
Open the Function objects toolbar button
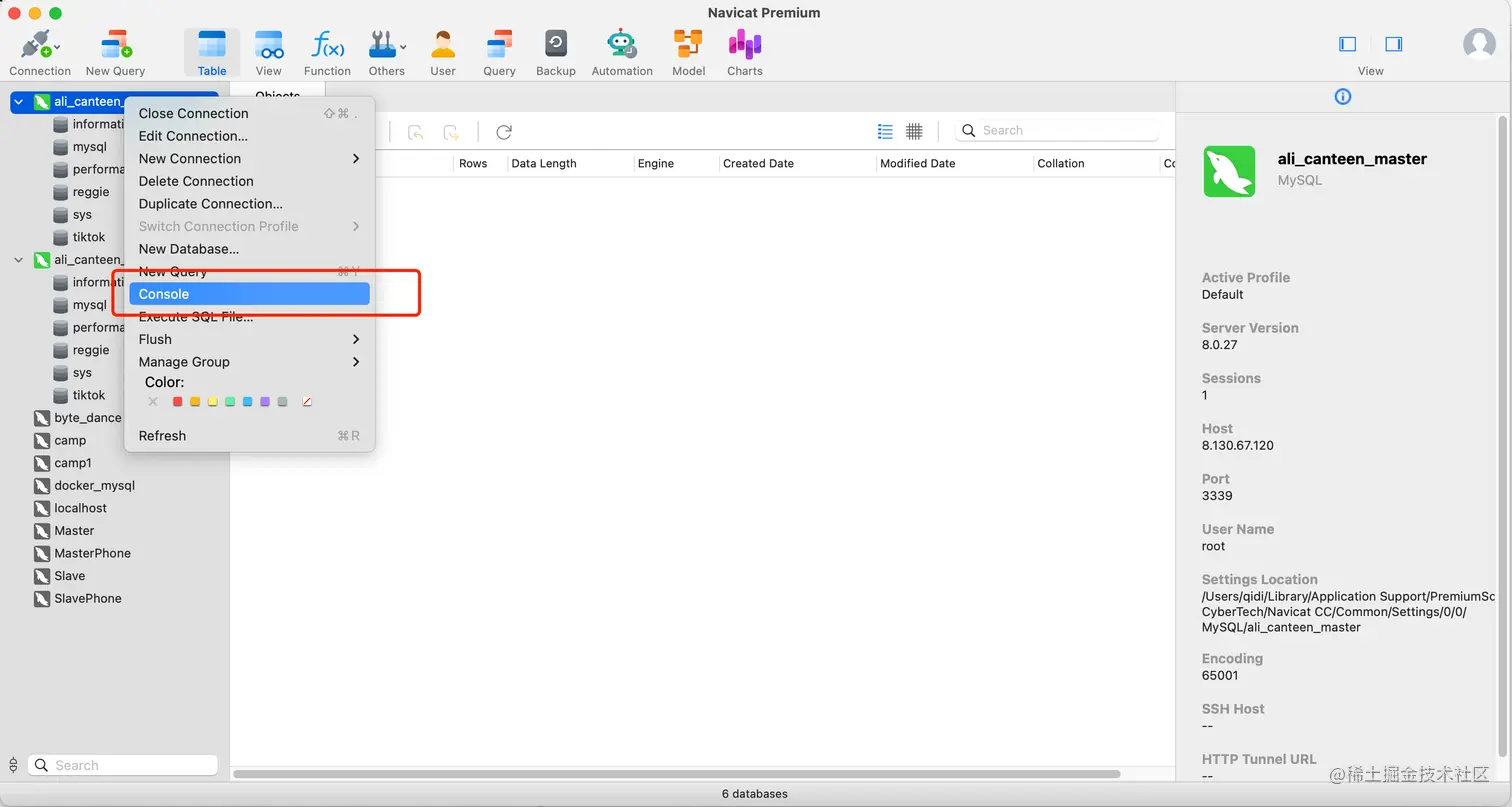click(327, 52)
